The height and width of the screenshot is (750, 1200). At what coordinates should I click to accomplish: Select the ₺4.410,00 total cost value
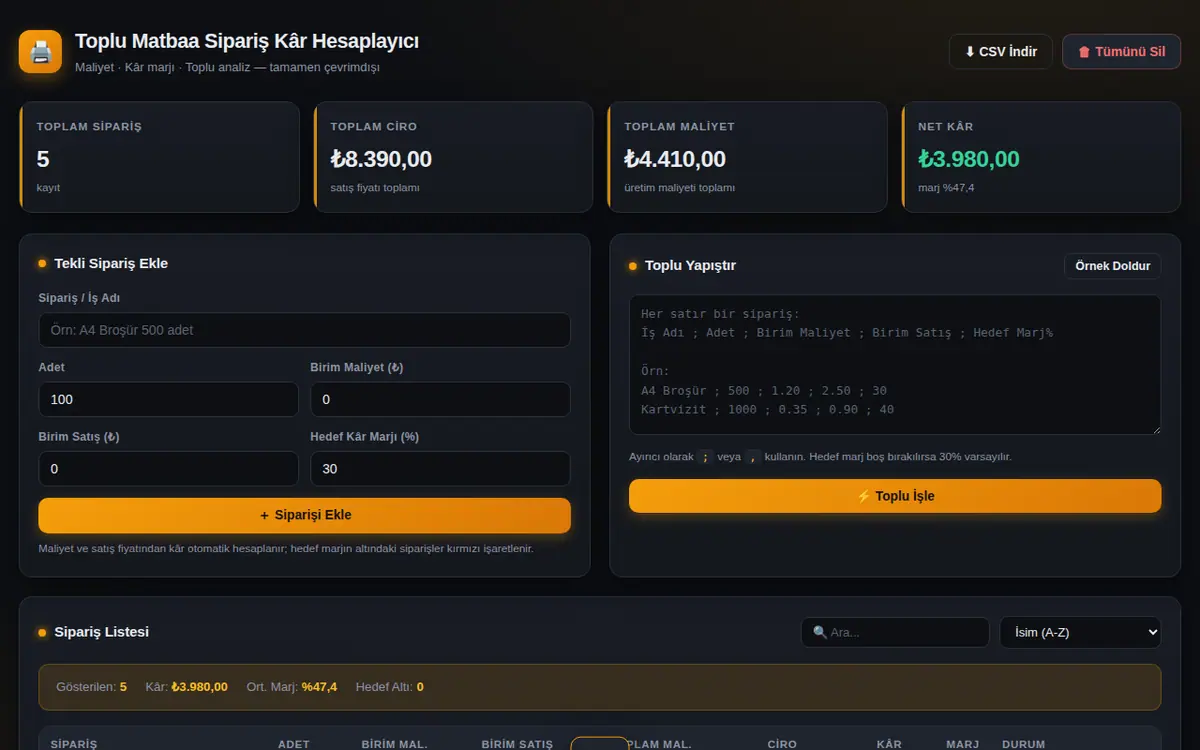pyautogui.click(x=675, y=159)
